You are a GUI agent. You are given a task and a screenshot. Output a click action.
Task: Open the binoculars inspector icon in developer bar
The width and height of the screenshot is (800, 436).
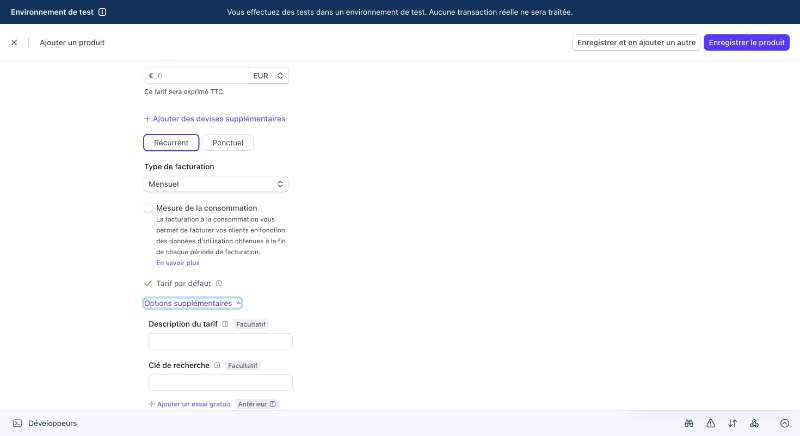pyautogui.click(x=689, y=423)
